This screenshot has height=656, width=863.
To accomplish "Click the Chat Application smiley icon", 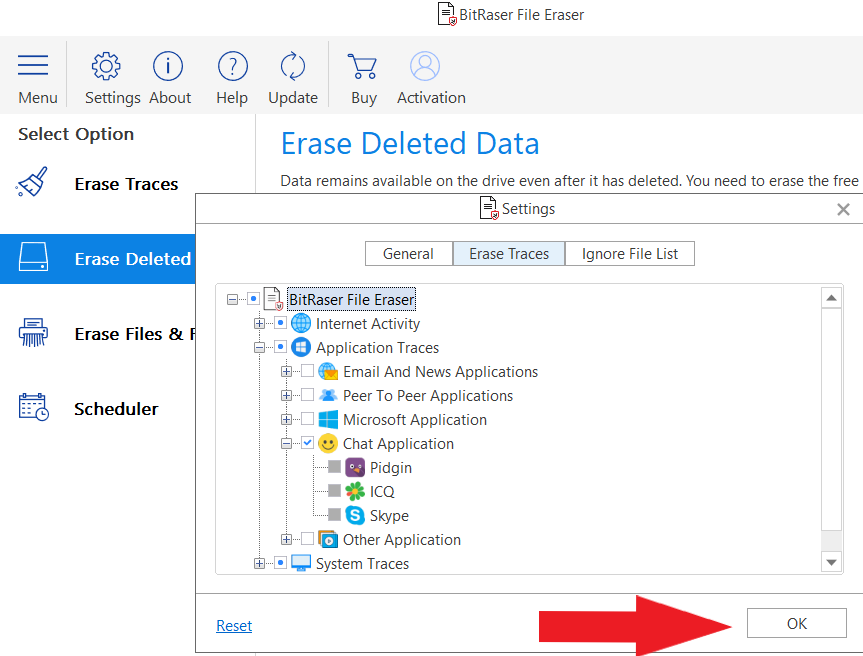I will pyautogui.click(x=328, y=444).
